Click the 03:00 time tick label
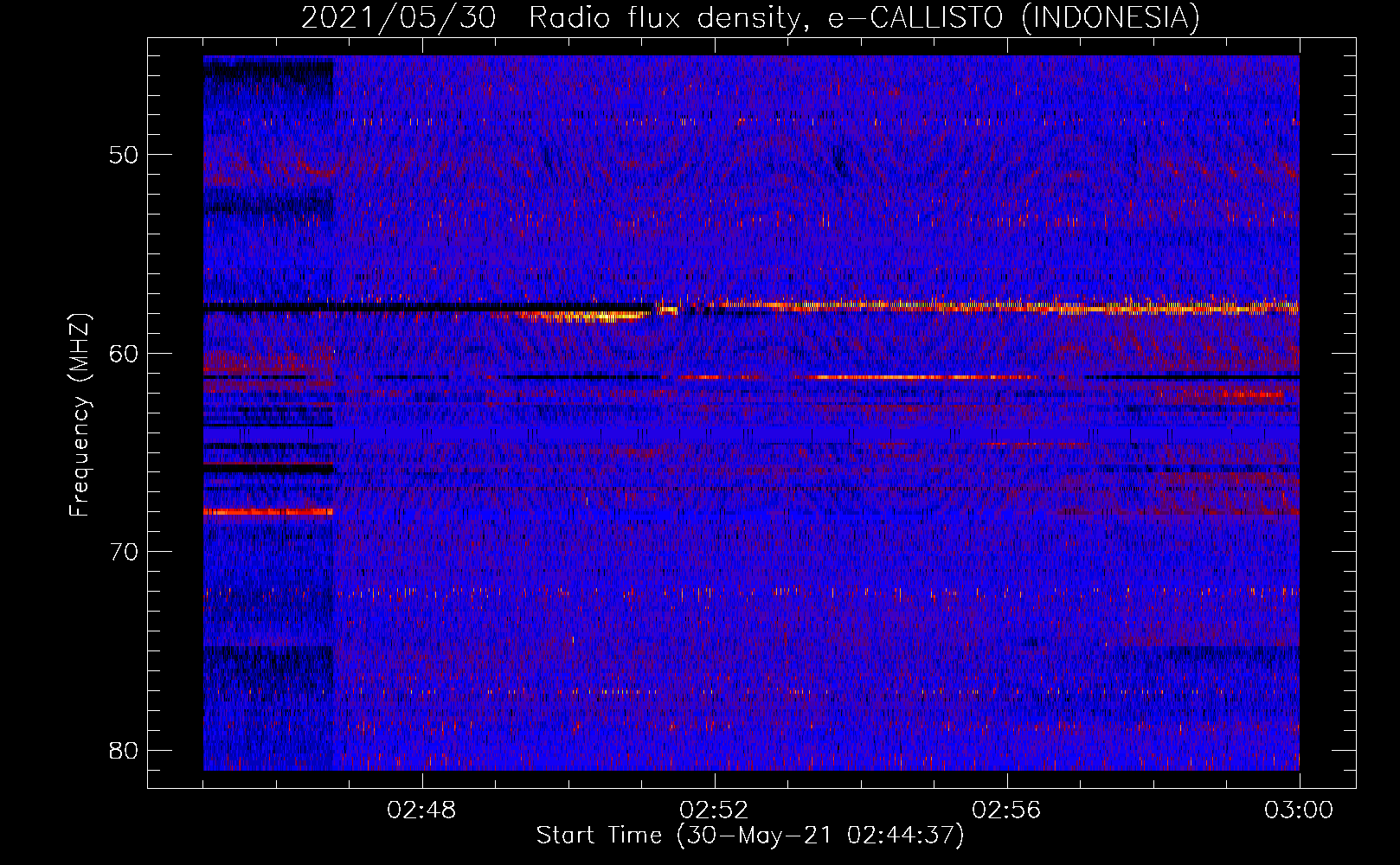This screenshot has width=1400, height=865. click(1299, 811)
